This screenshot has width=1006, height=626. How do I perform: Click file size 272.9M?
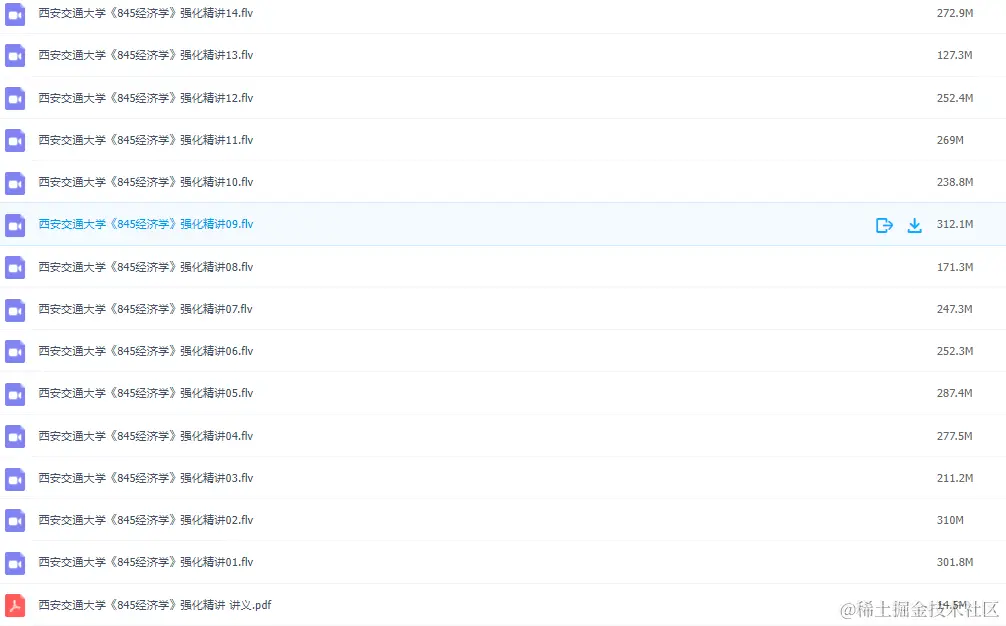[x=955, y=13]
